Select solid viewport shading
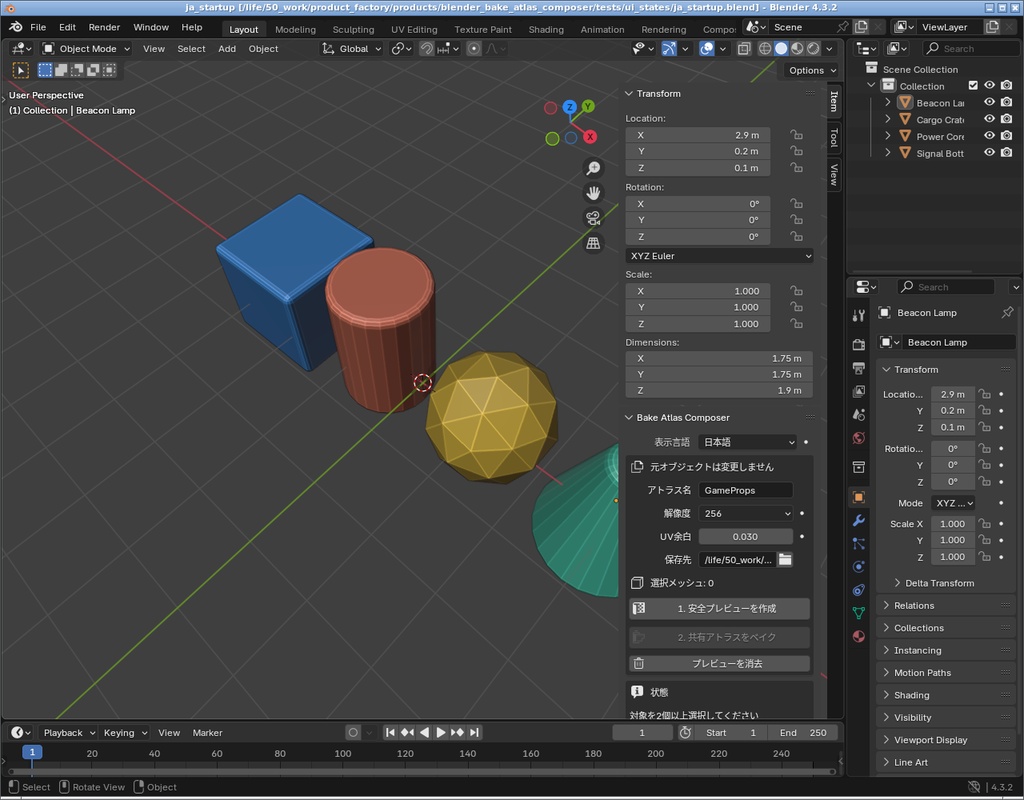This screenshot has width=1024, height=800. (x=781, y=48)
